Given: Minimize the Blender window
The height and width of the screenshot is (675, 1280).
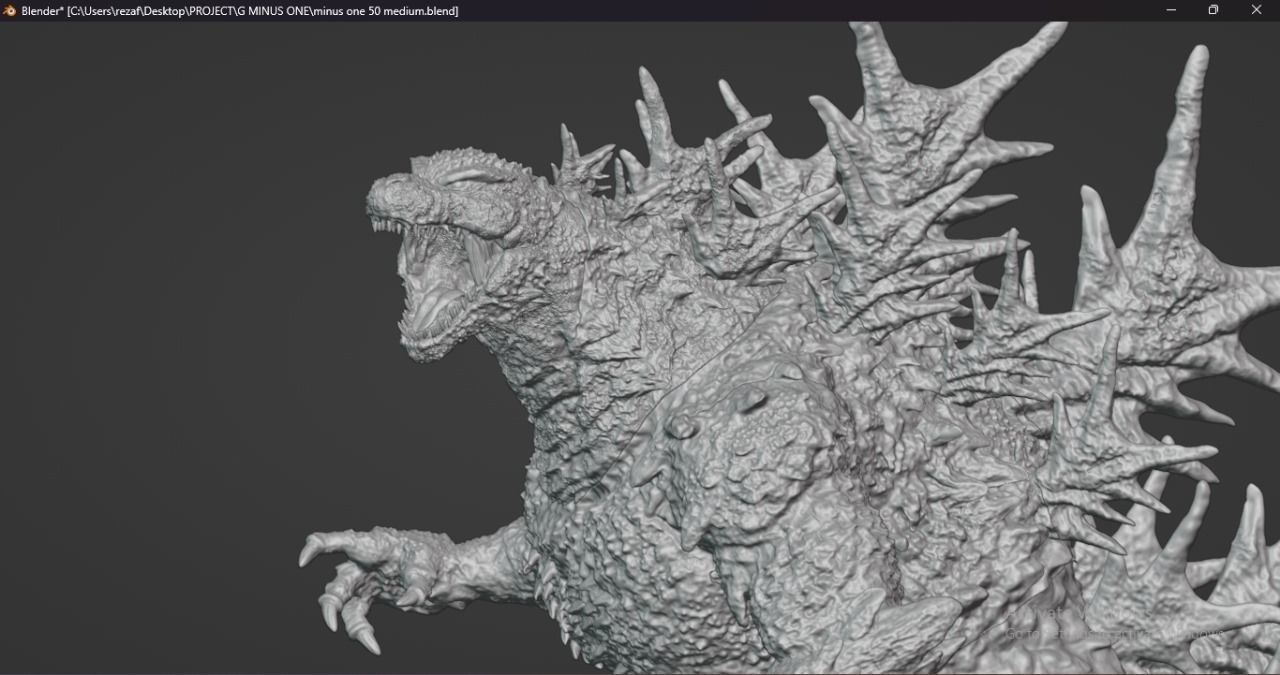Looking at the screenshot, I should click(1170, 10).
